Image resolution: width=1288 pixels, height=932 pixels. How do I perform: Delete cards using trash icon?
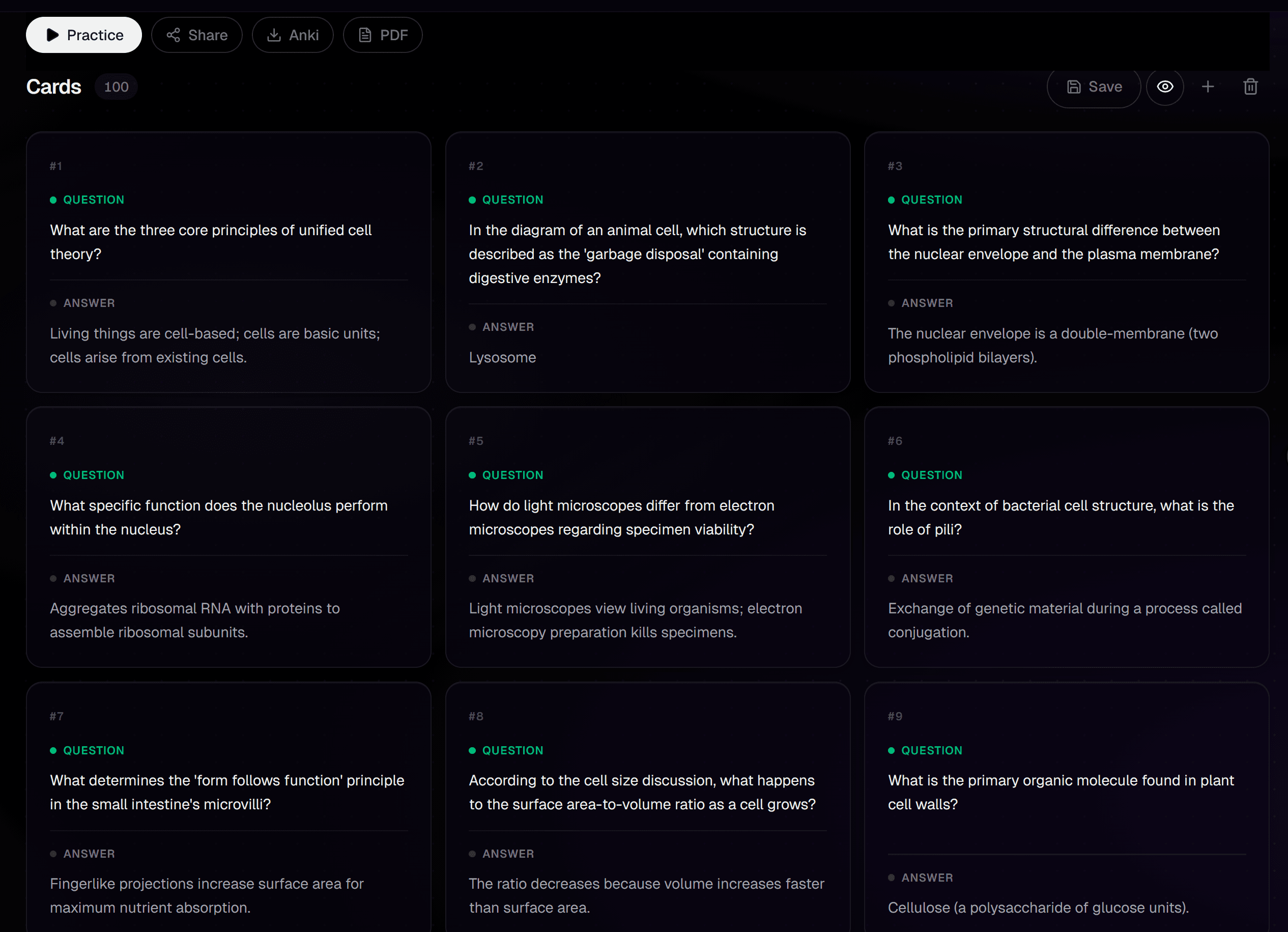click(x=1250, y=87)
